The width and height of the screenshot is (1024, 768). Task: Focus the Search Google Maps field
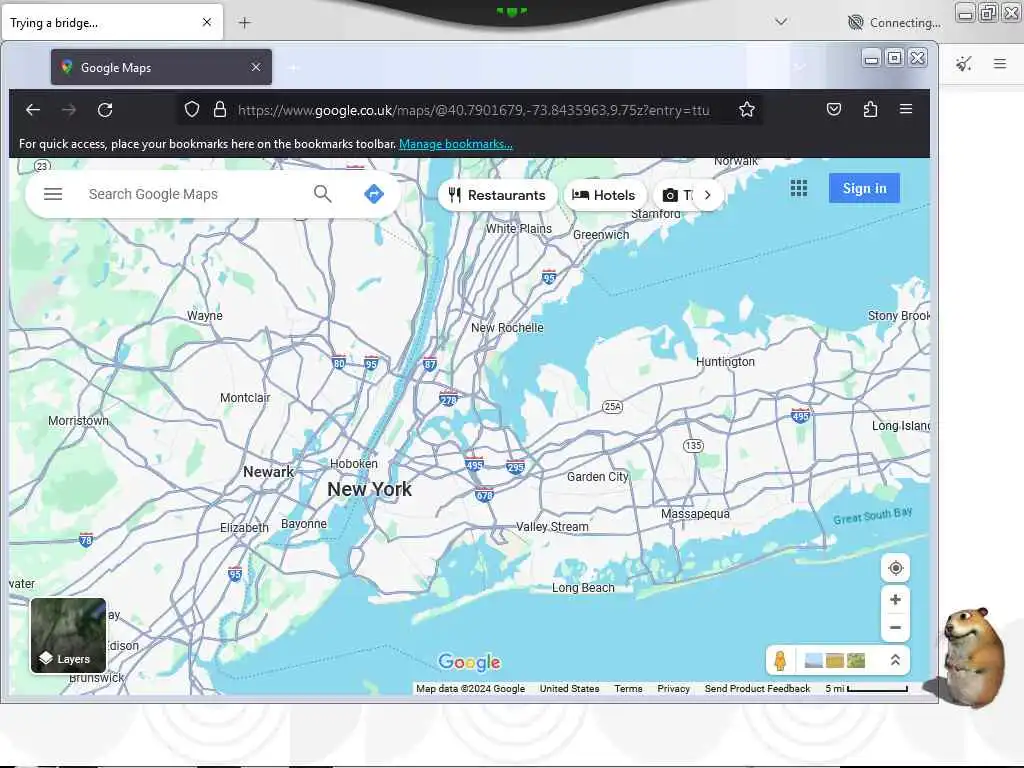(x=193, y=194)
